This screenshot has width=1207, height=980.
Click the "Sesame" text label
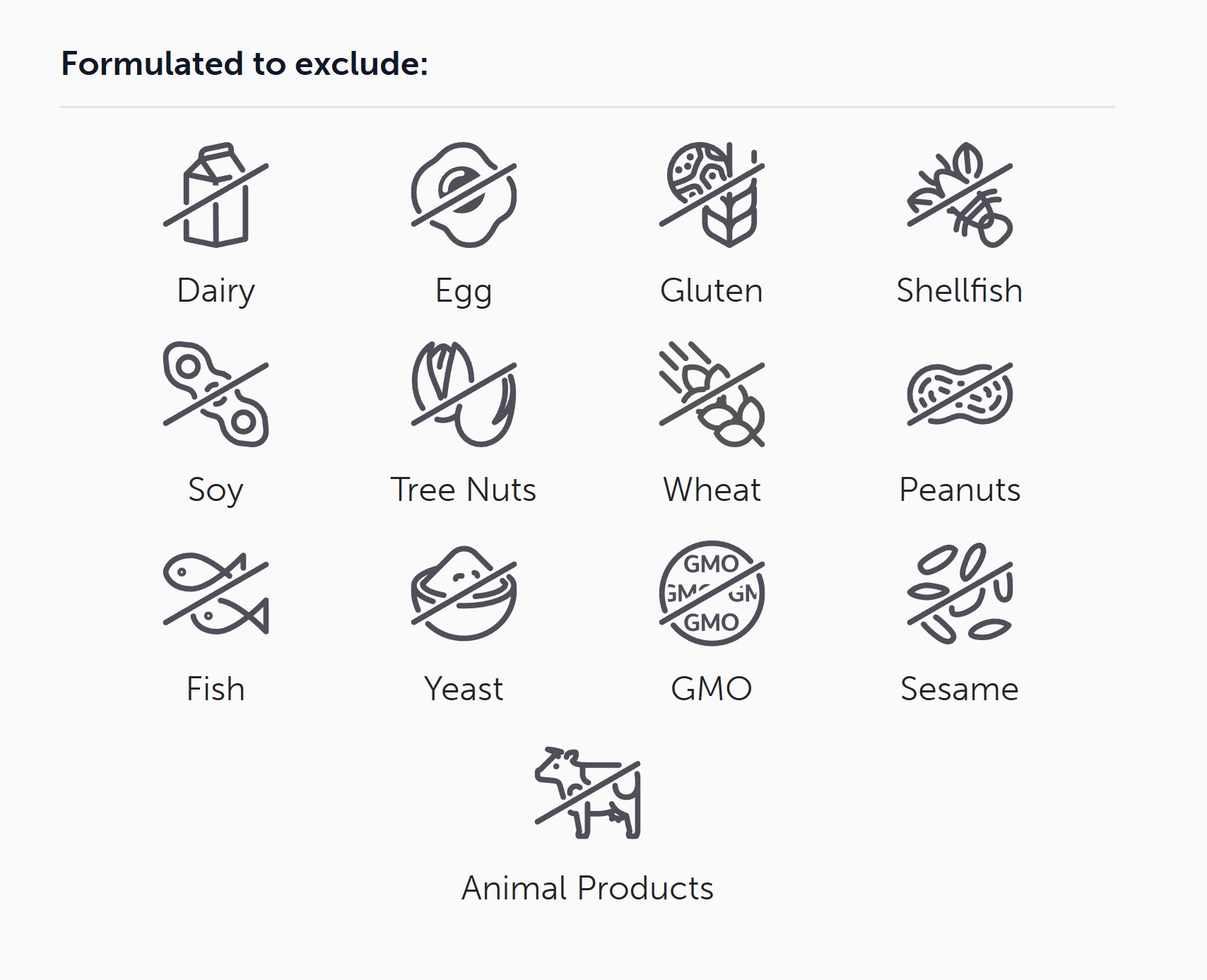click(x=960, y=689)
